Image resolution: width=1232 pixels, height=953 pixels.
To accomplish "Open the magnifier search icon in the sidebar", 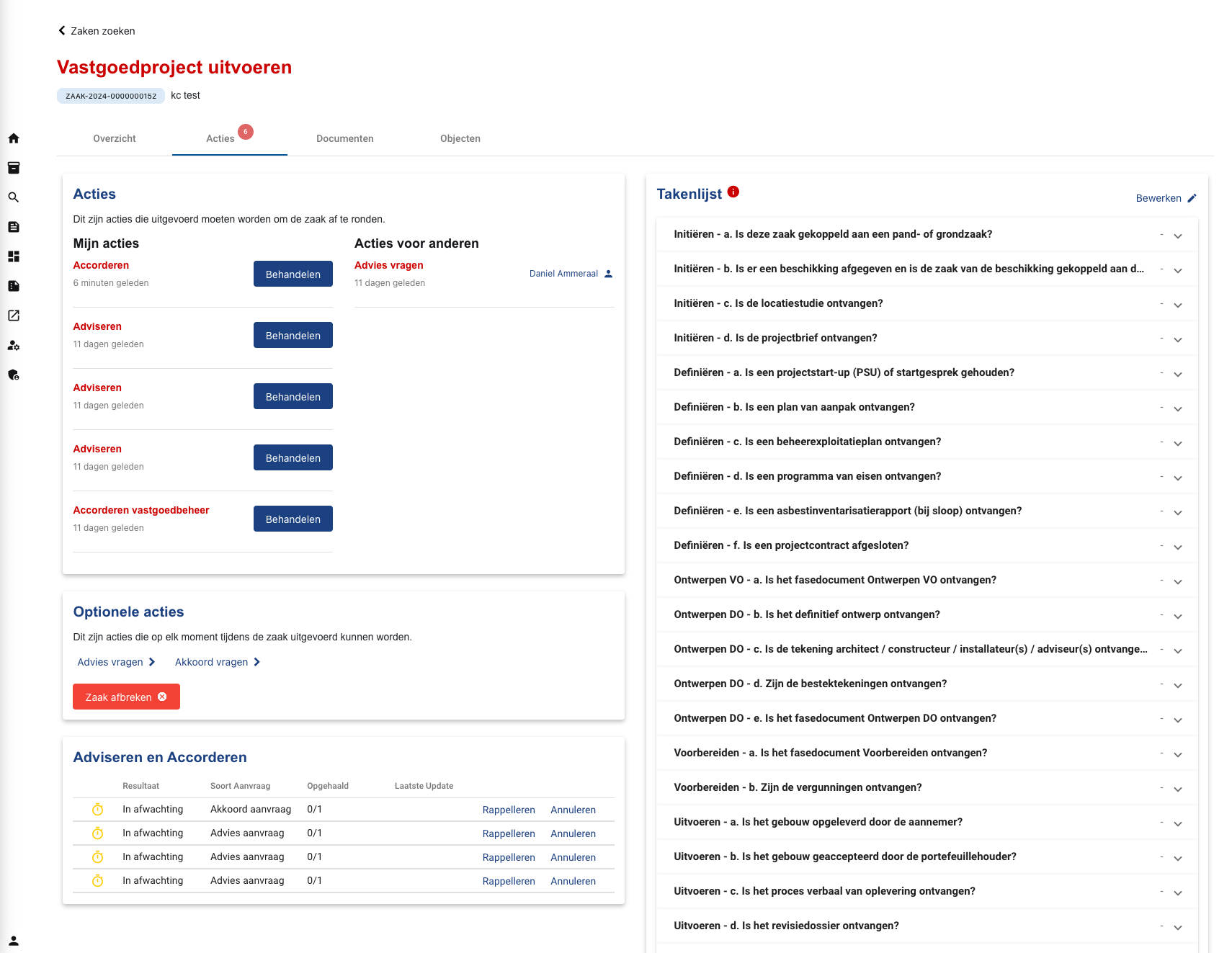I will click(x=14, y=197).
